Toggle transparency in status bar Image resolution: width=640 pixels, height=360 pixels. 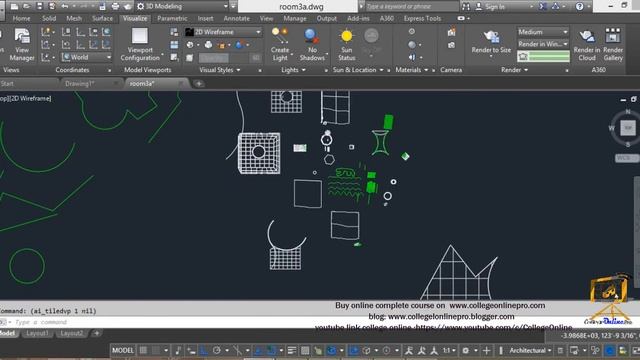point(305,350)
